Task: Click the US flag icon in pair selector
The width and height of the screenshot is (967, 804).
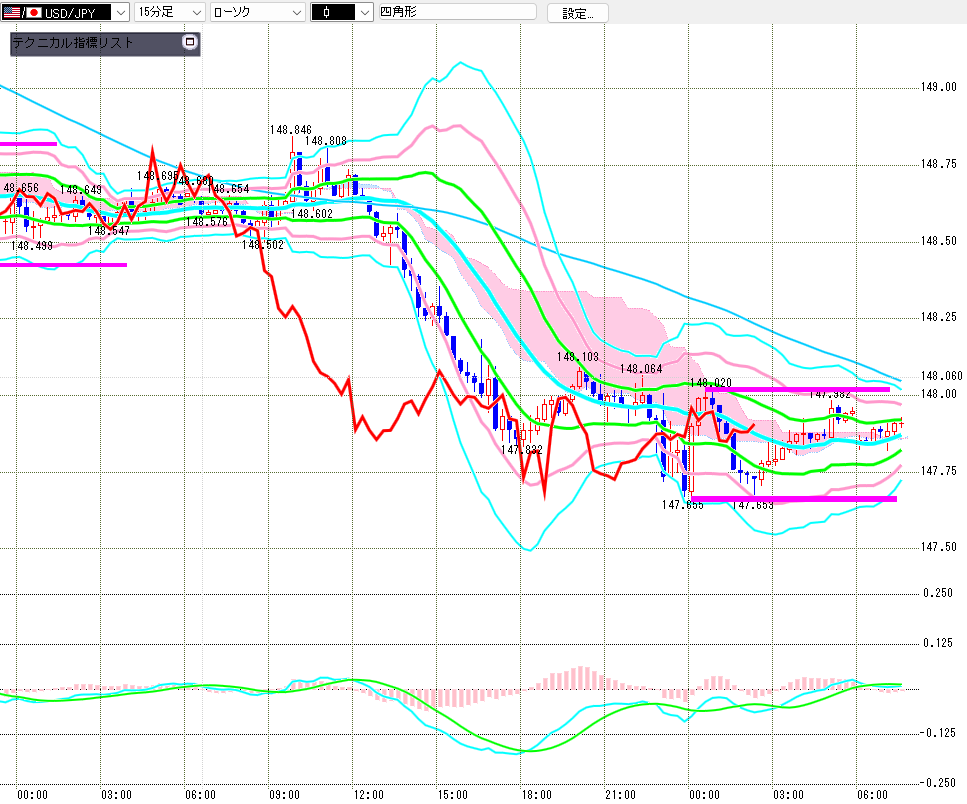Action: coord(11,13)
